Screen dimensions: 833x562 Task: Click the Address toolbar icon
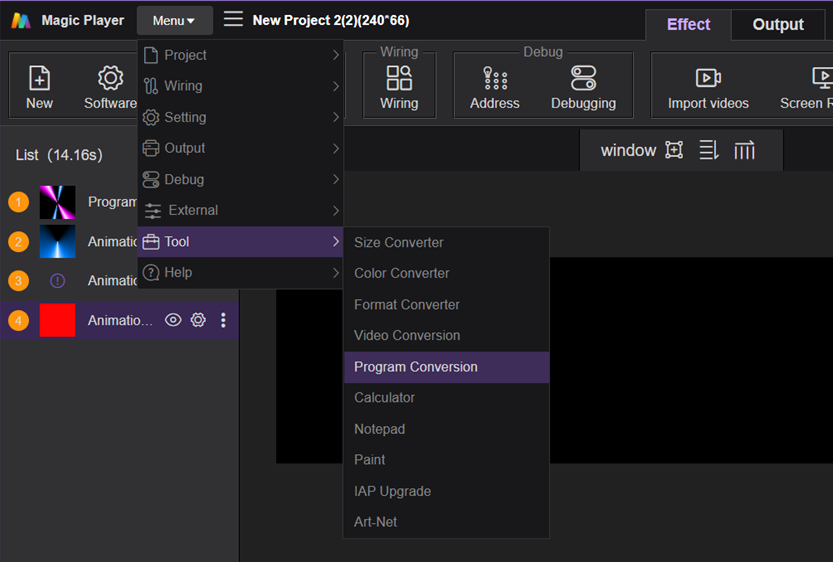(495, 78)
